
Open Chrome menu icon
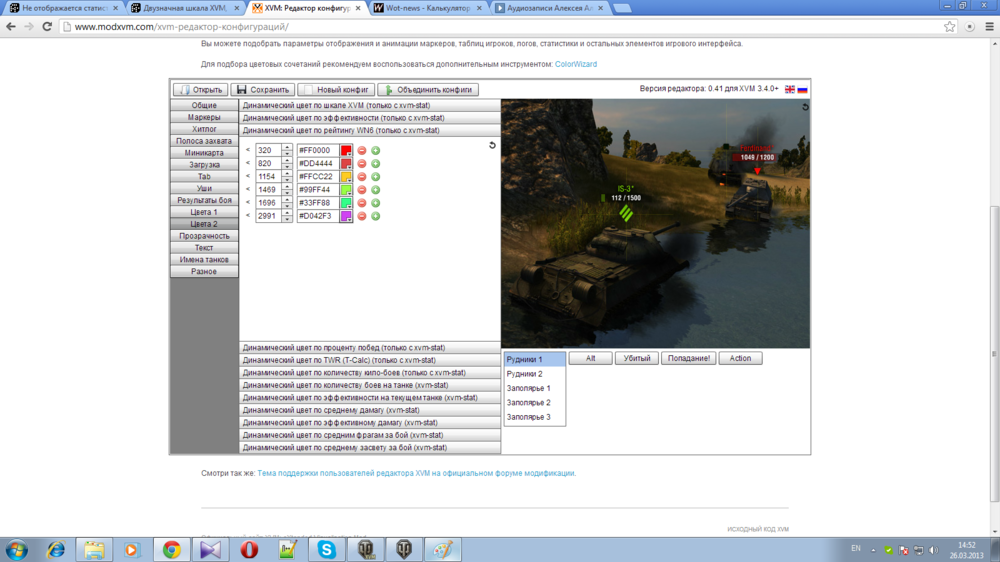tap(989, 27)
